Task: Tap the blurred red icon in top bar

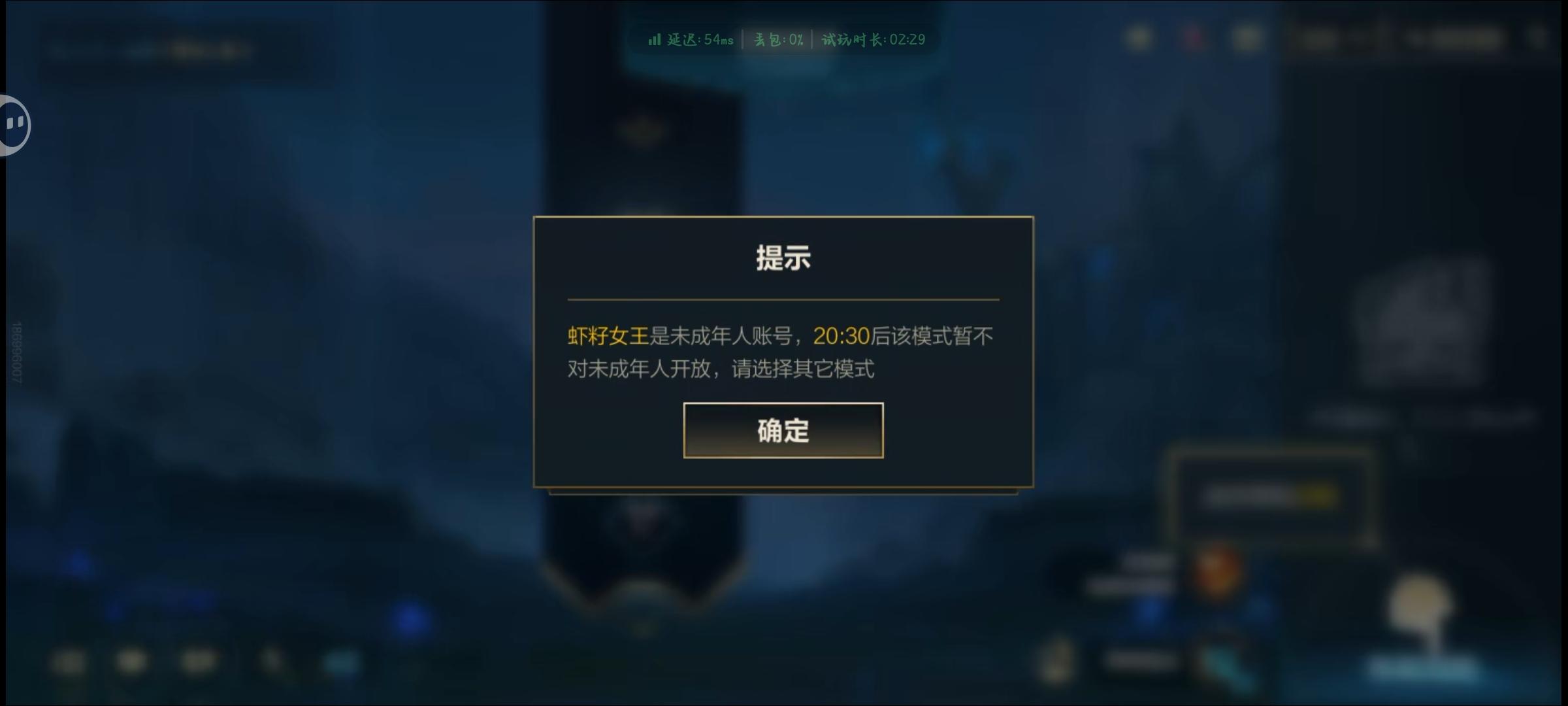Action: pyautogui.click(x=1193, y=39)
